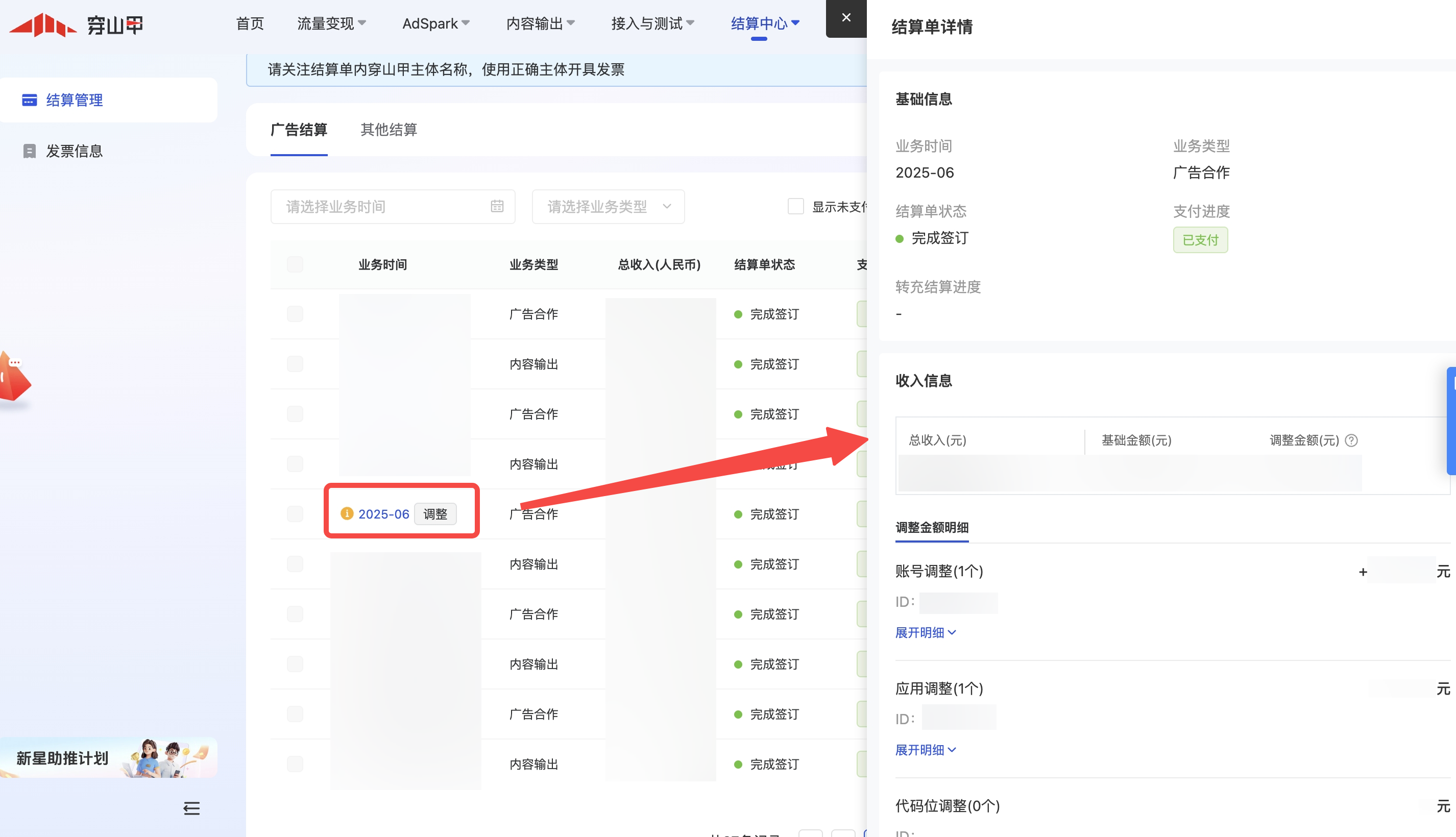
Task: Check the first row checkbox
Action: pos(295,314)
